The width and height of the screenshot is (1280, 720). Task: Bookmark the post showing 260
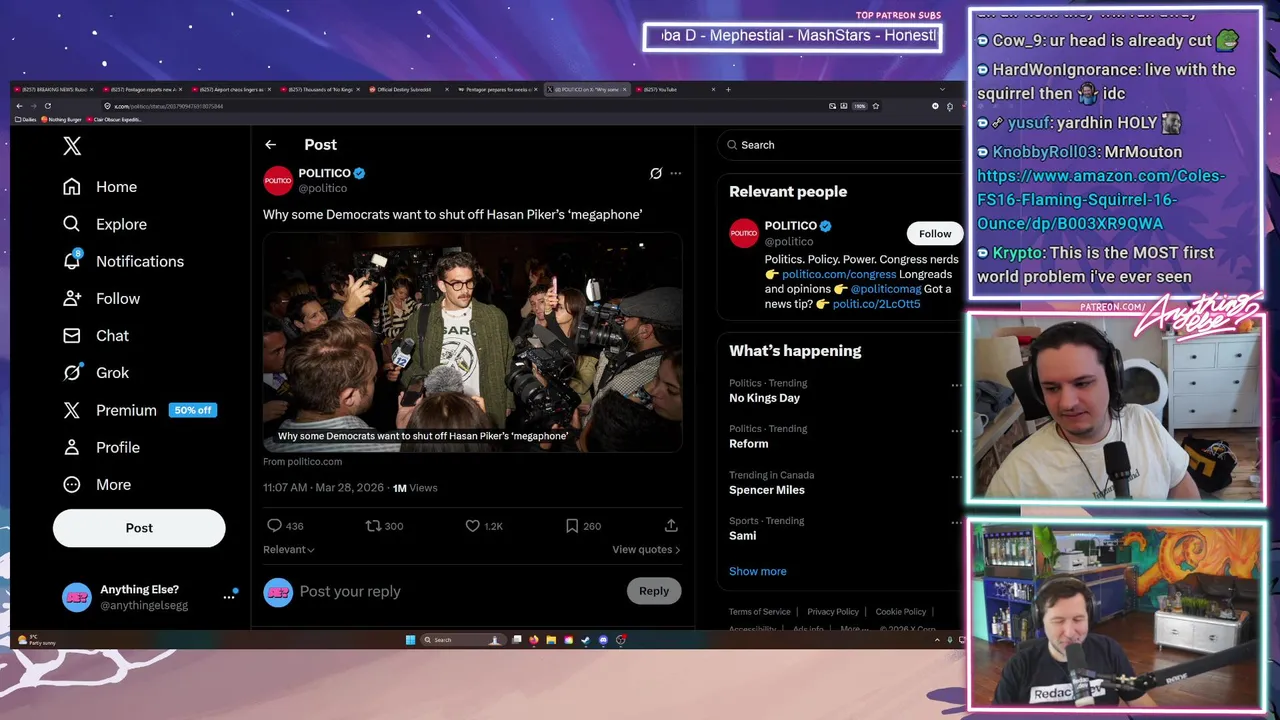(572, 526)
